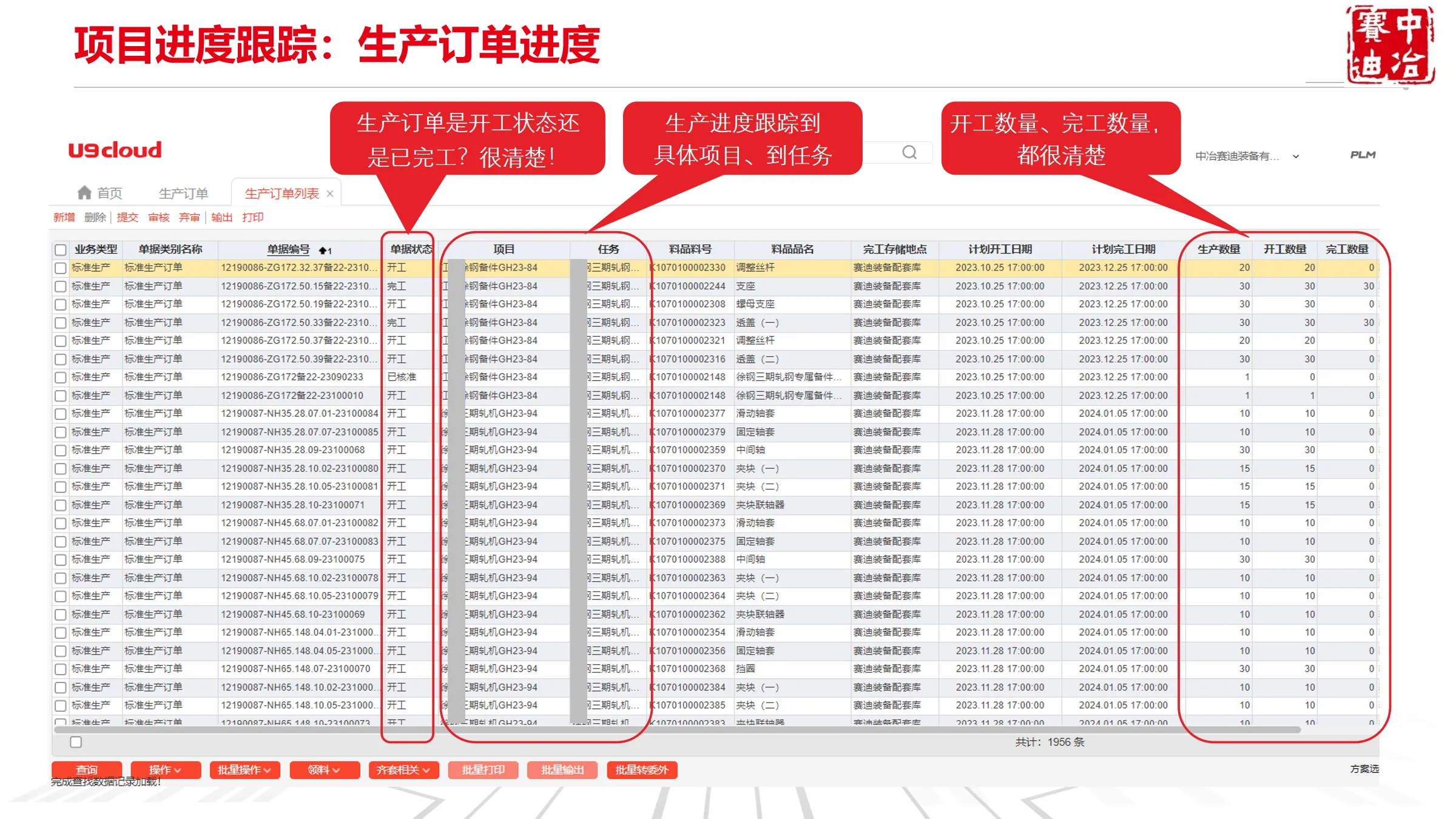Open the 操作 dropdown button
Viewport: 1456px width, 819px height.
pyautogui.click(x=166, y=770)
